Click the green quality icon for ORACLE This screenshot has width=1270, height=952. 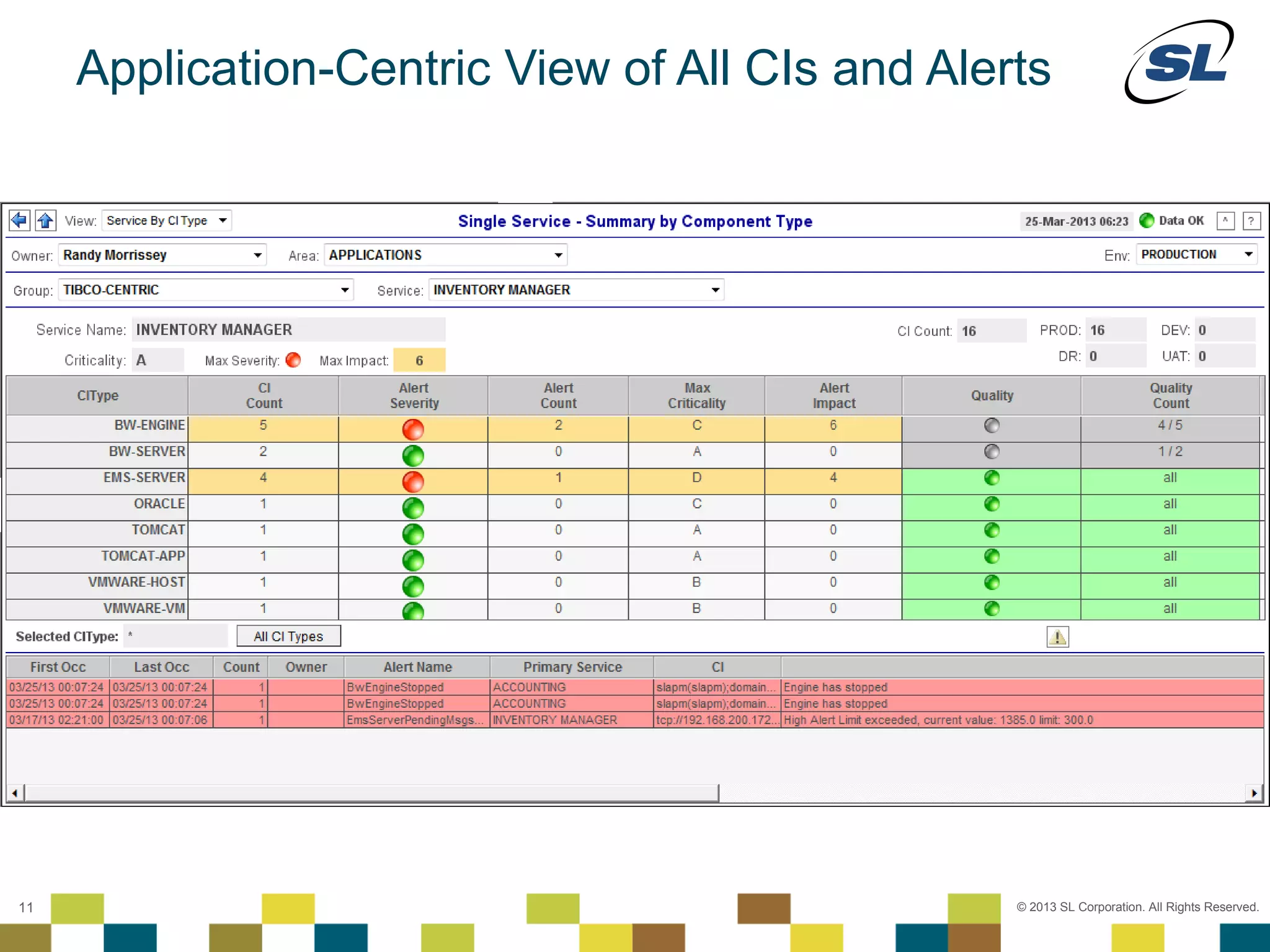click(992, 504)
